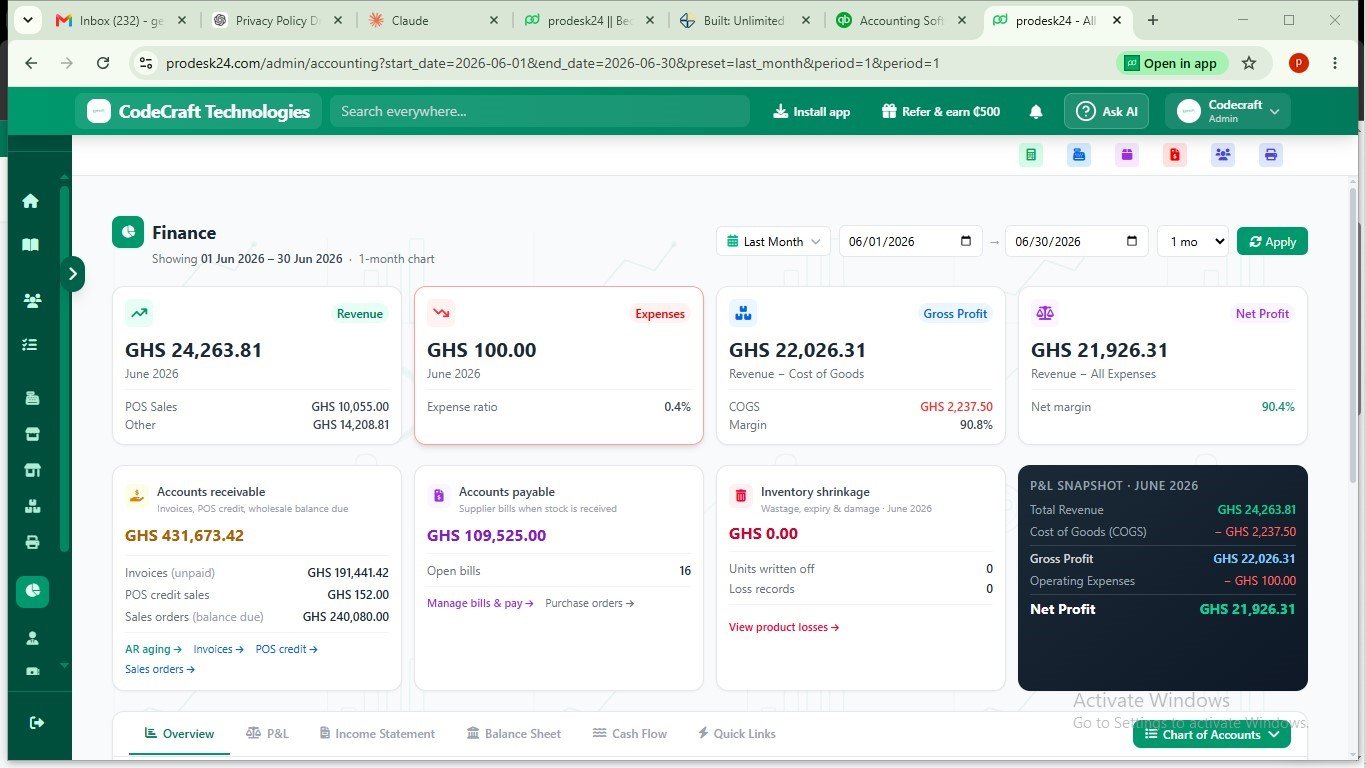Viewport: 1366px width, 768px height.
Task: Switch to the P&L tab
Action: point(267,734)
